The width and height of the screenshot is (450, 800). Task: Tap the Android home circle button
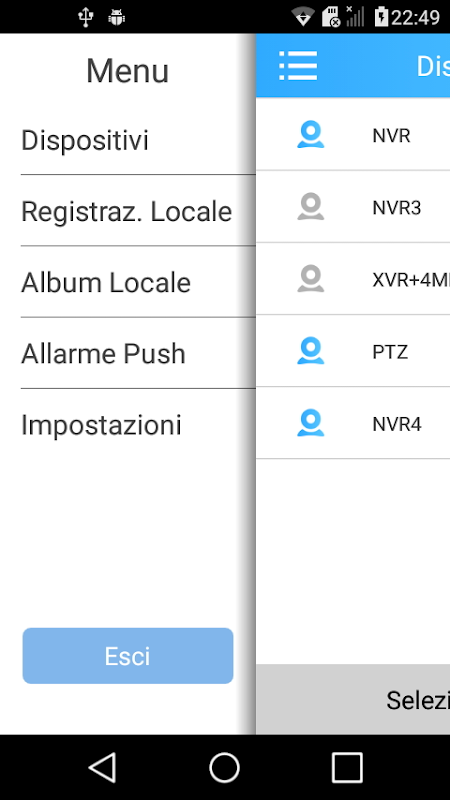(x=224, y=767)
